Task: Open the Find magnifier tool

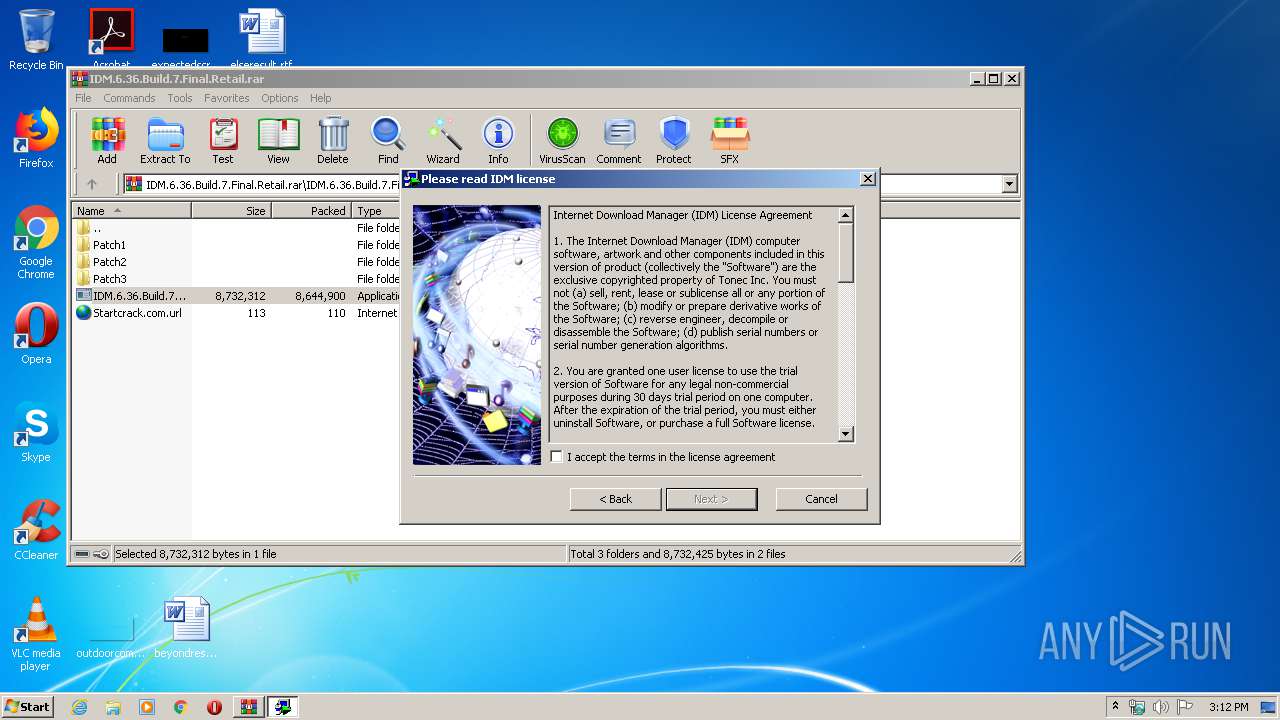Action: [388, 141]
